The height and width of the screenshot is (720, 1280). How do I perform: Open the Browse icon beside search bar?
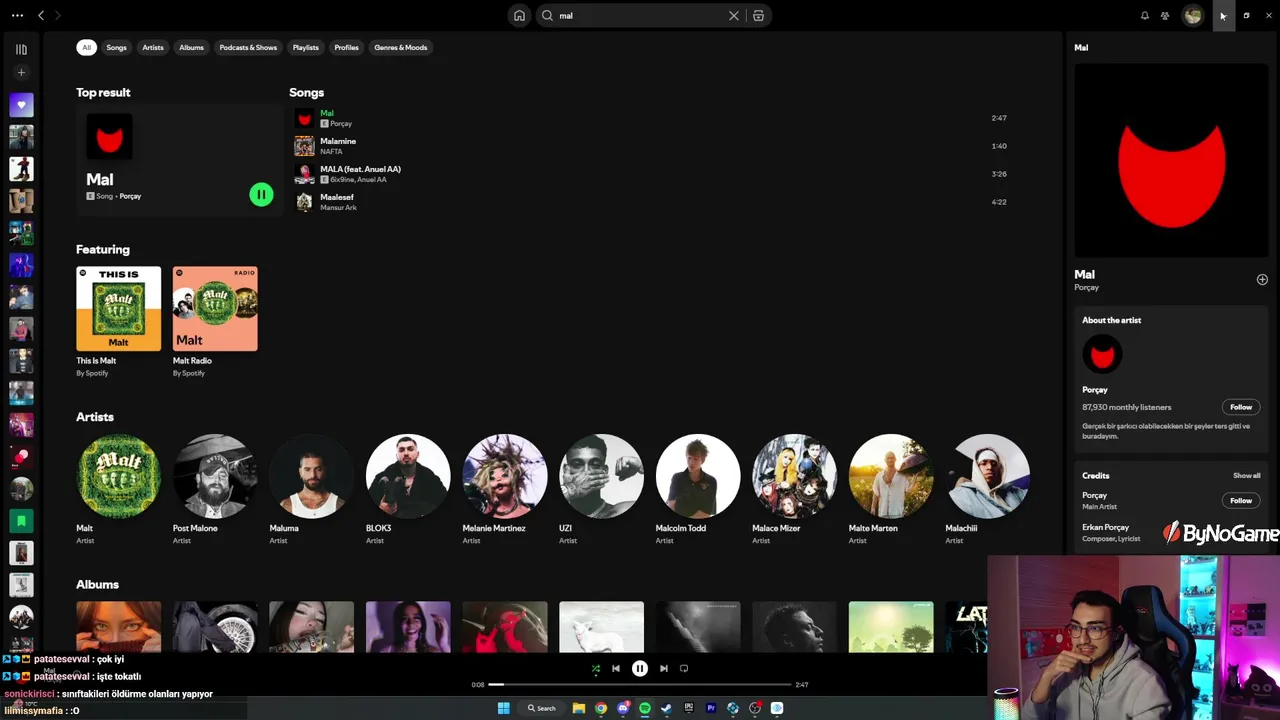tap(758, 15)
